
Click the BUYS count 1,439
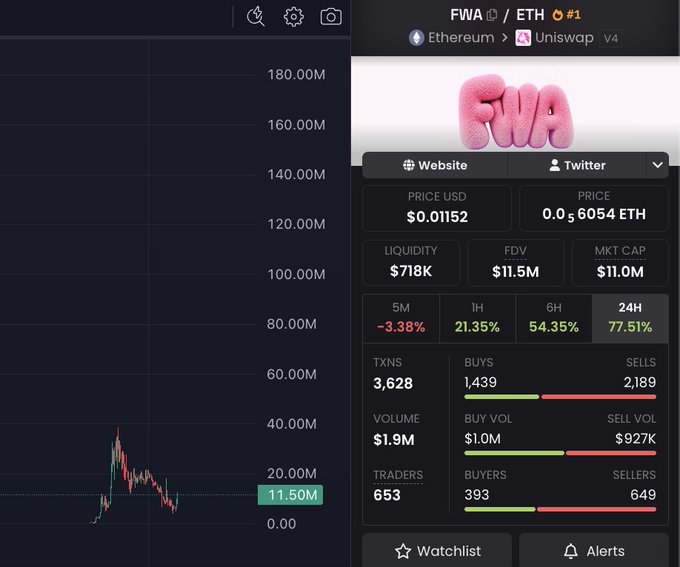[x=481, y=382]
